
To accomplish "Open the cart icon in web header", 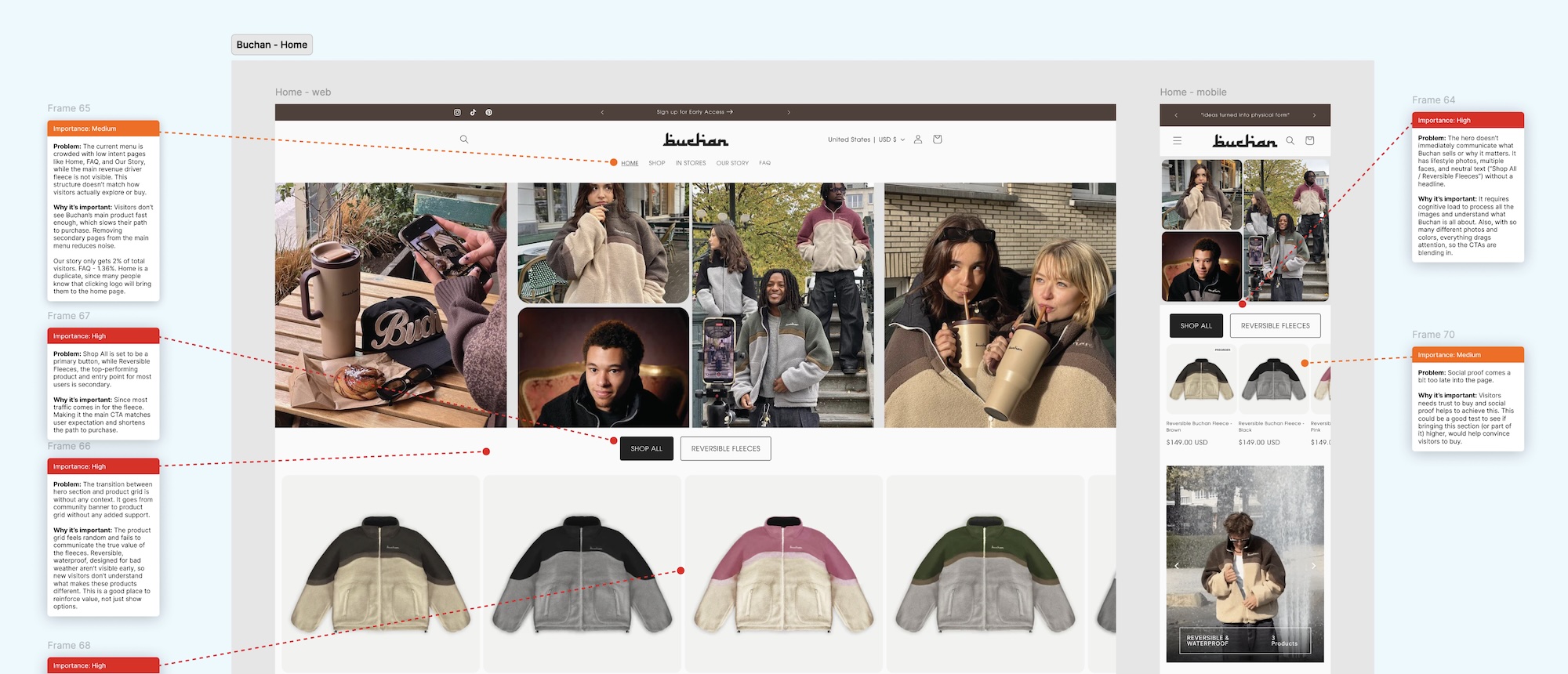I will click(937, 140).
